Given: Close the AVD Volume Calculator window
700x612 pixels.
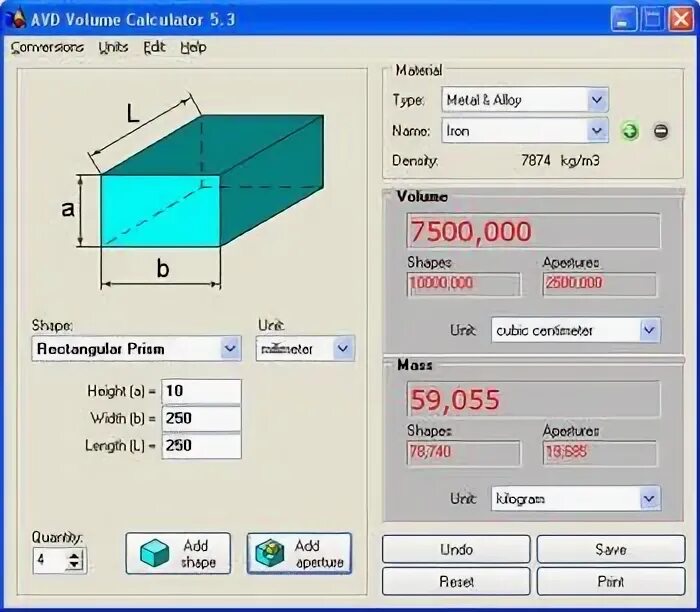Looking at the screenshot, I should [x=681, y=19].
